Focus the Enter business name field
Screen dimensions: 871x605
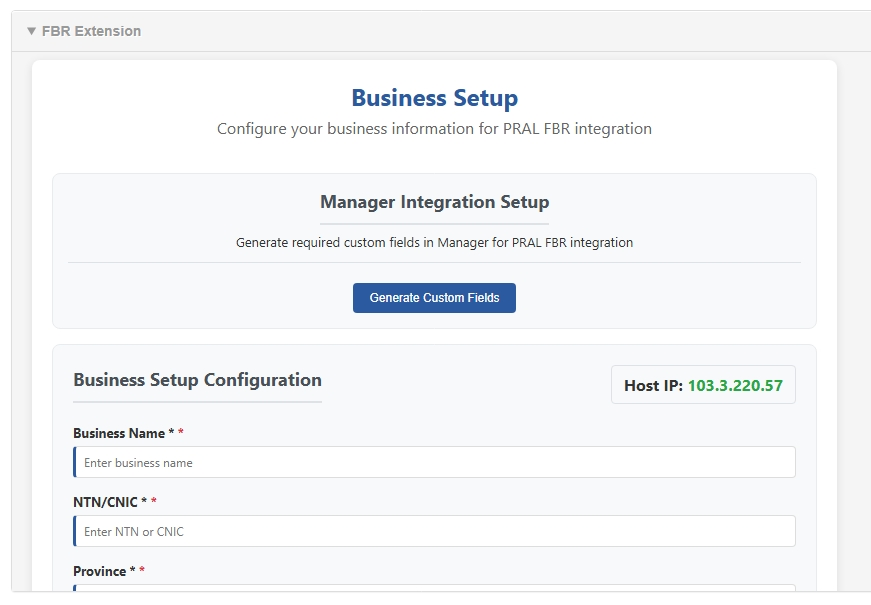[x=434, y=462]
